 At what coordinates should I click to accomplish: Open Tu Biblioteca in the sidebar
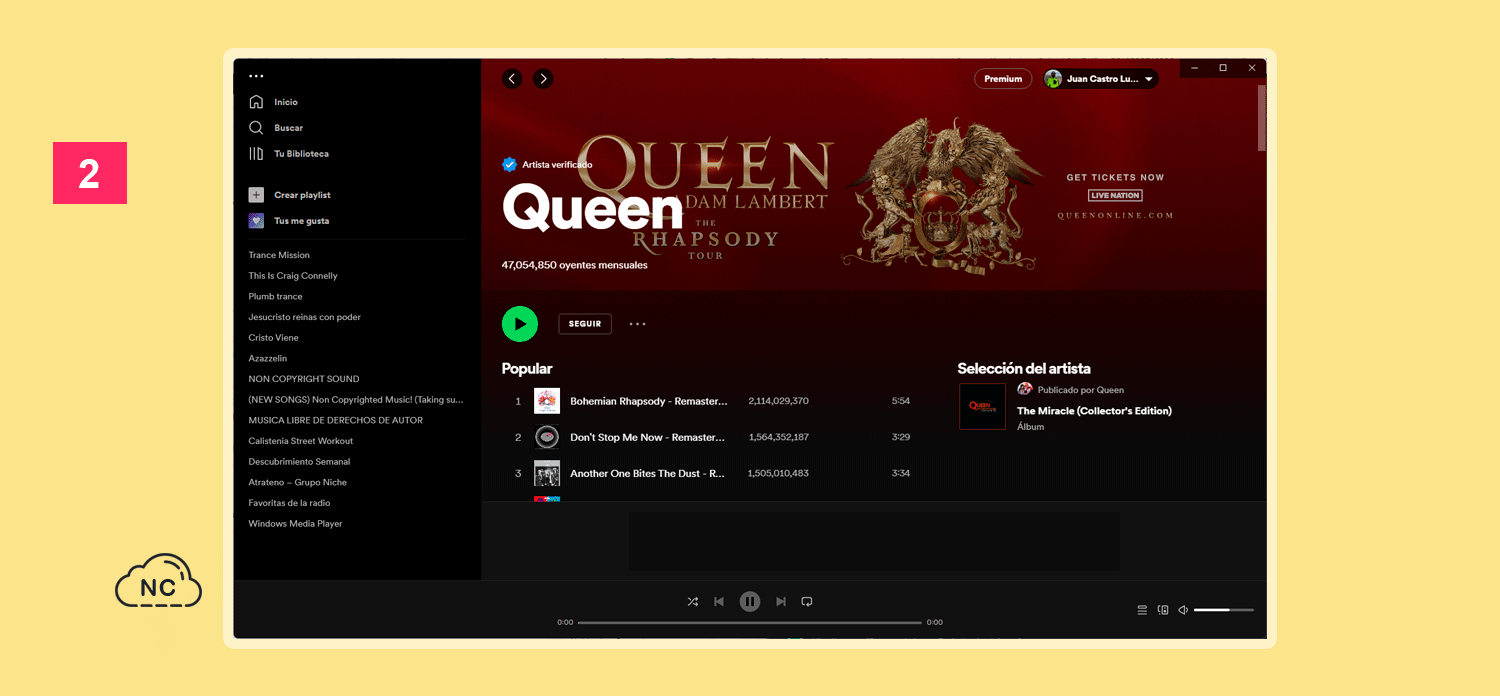302,154
